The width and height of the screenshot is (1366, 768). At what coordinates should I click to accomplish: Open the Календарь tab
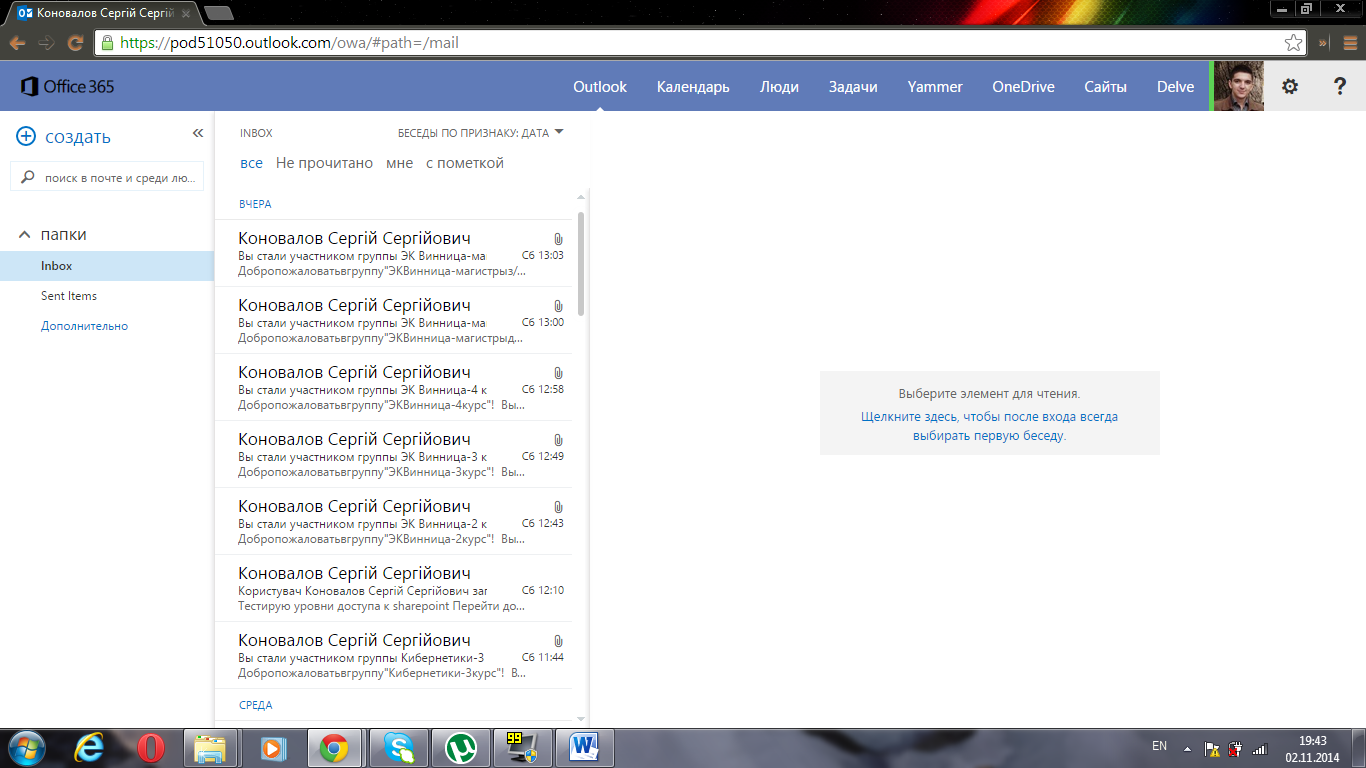[x=693, y=87]
